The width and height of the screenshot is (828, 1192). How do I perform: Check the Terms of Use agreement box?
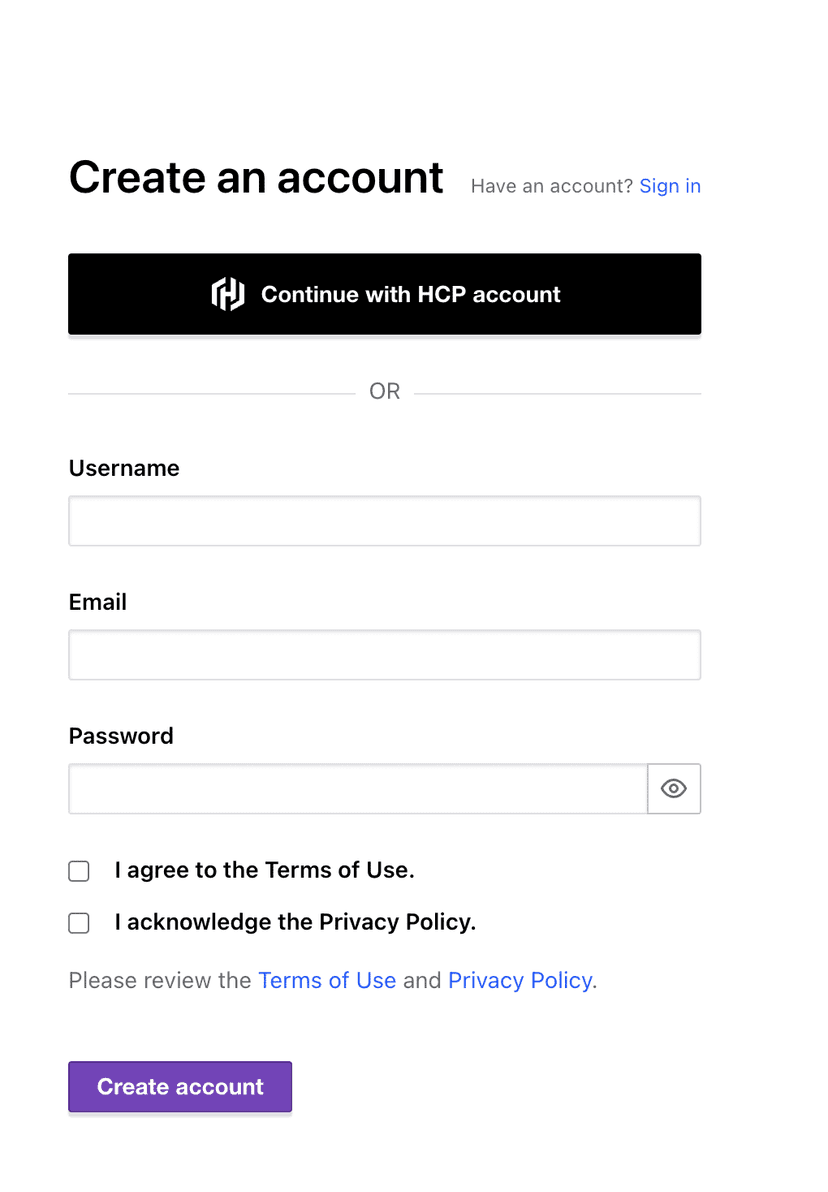tap(79, 870)
